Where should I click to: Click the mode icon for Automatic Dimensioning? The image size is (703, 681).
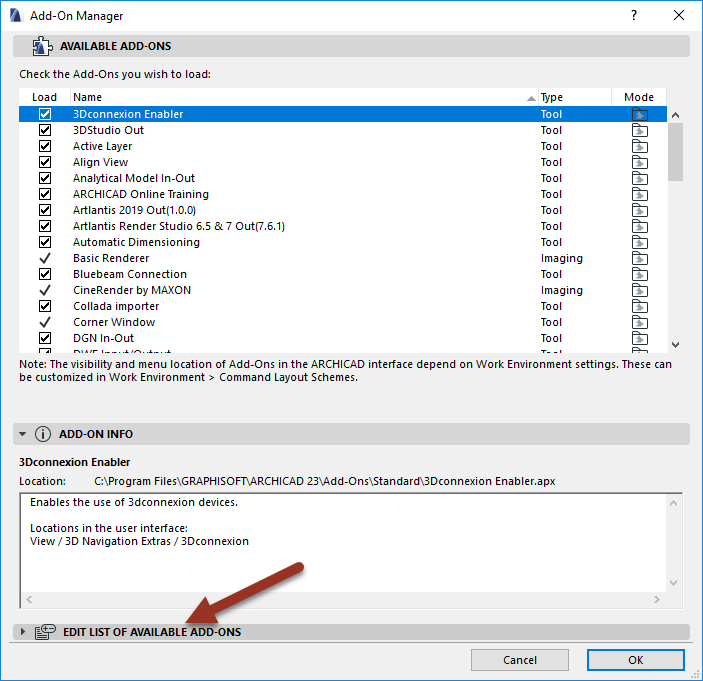click(x=640, y=243)
